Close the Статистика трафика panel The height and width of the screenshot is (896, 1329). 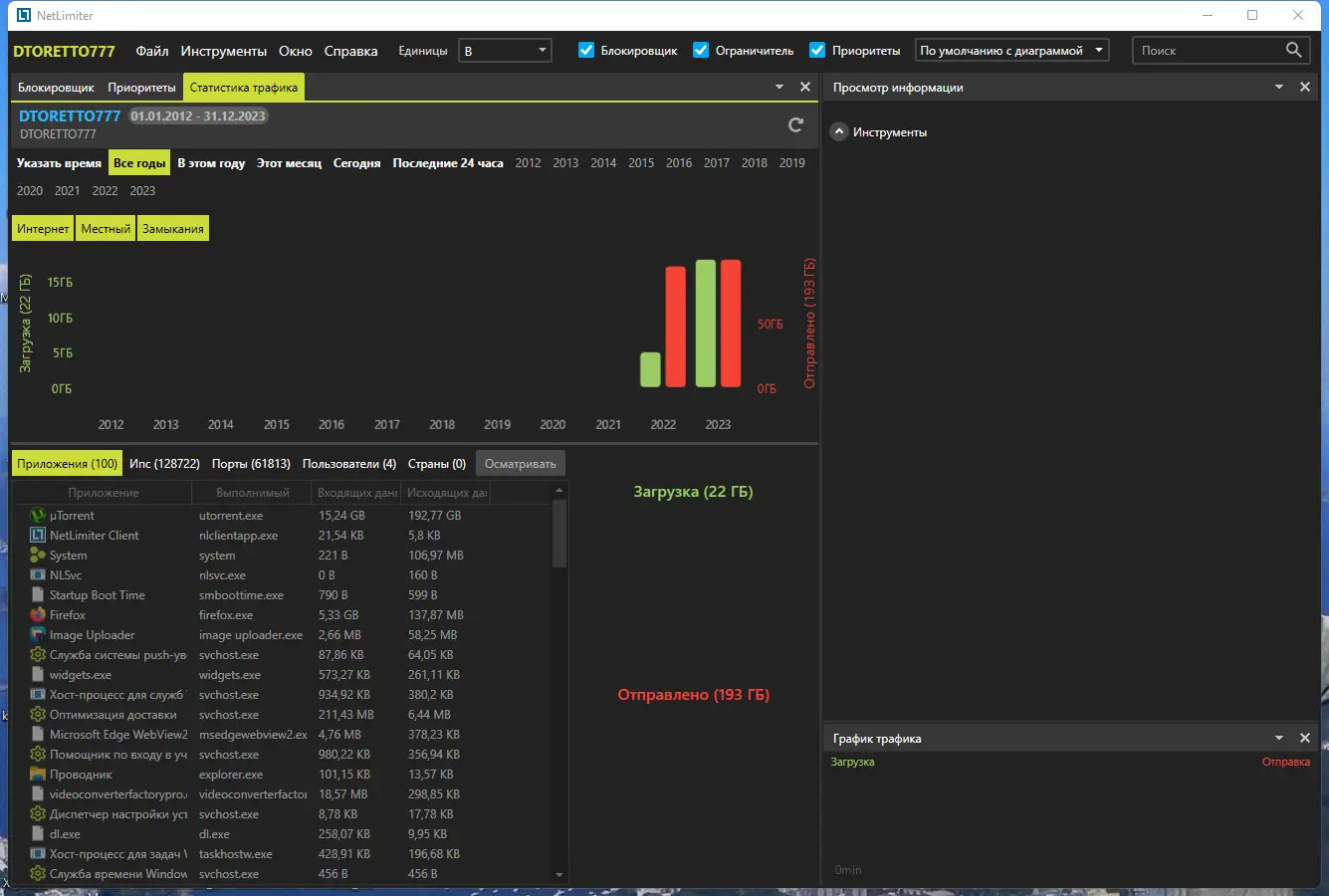[805, 87]
